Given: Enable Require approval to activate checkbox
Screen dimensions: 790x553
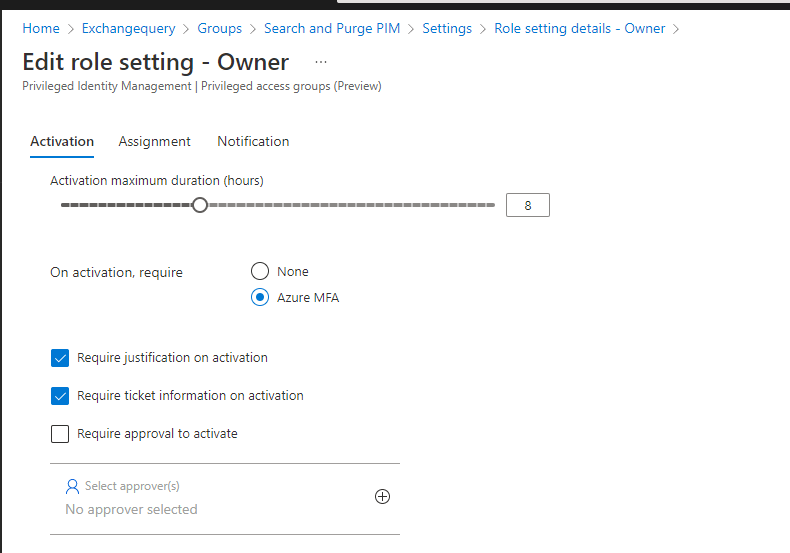Looking at the screenshot, I should click(60, 434).
